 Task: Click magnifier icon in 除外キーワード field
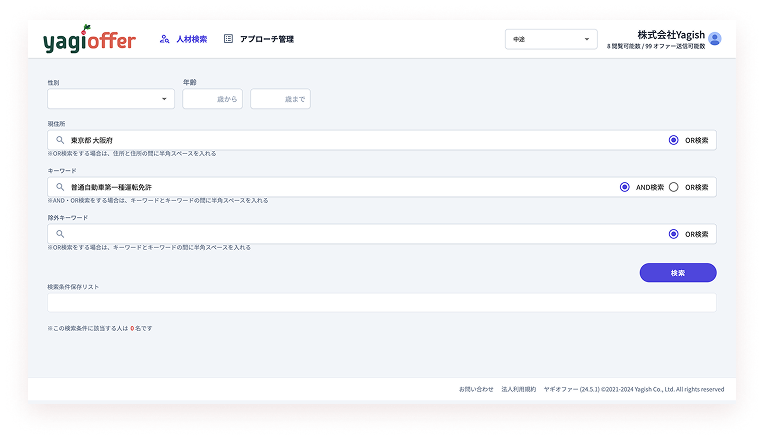tap(60, 234)
